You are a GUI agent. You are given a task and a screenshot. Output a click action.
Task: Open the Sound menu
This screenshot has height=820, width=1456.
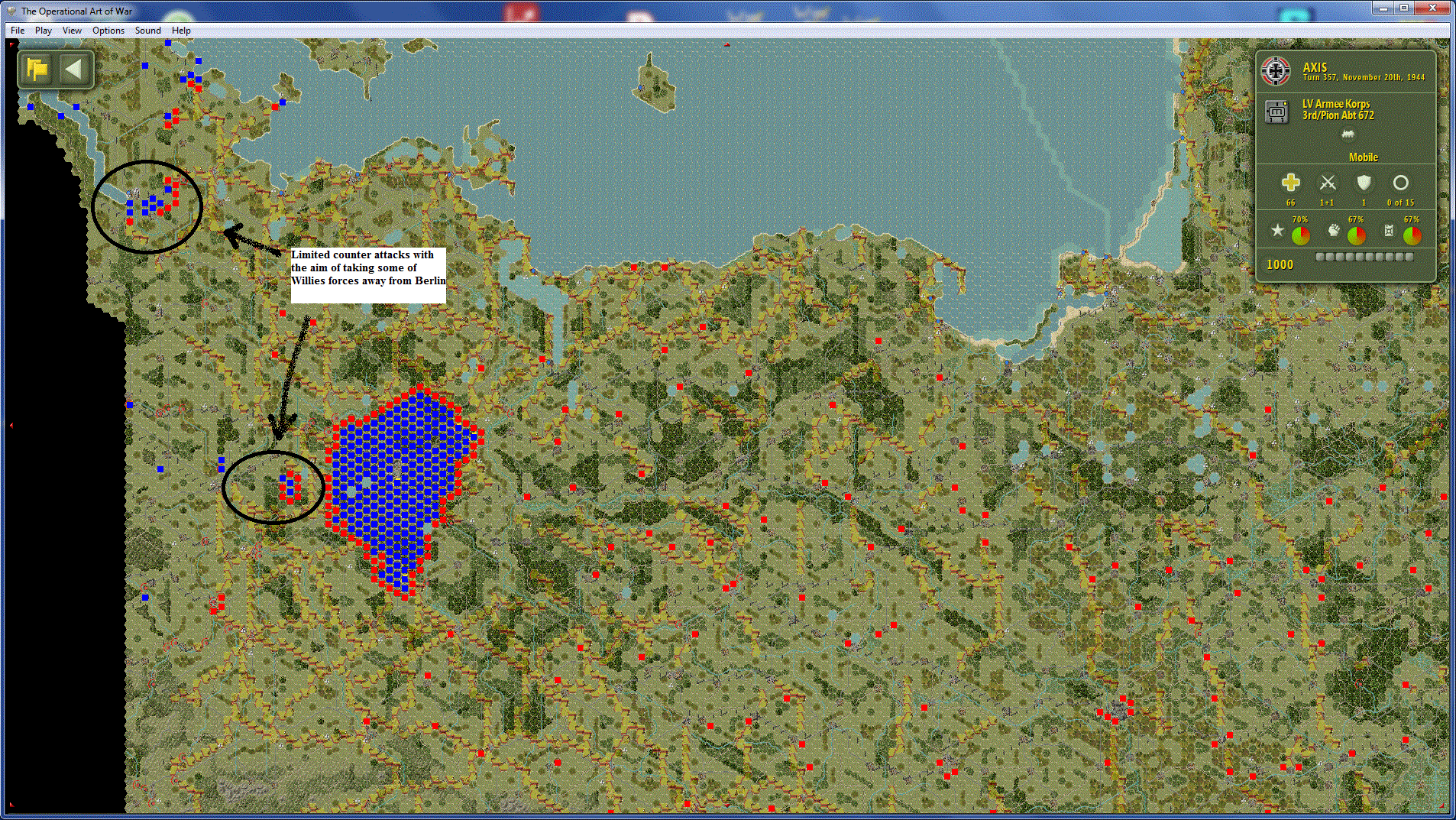coord(148,31)
